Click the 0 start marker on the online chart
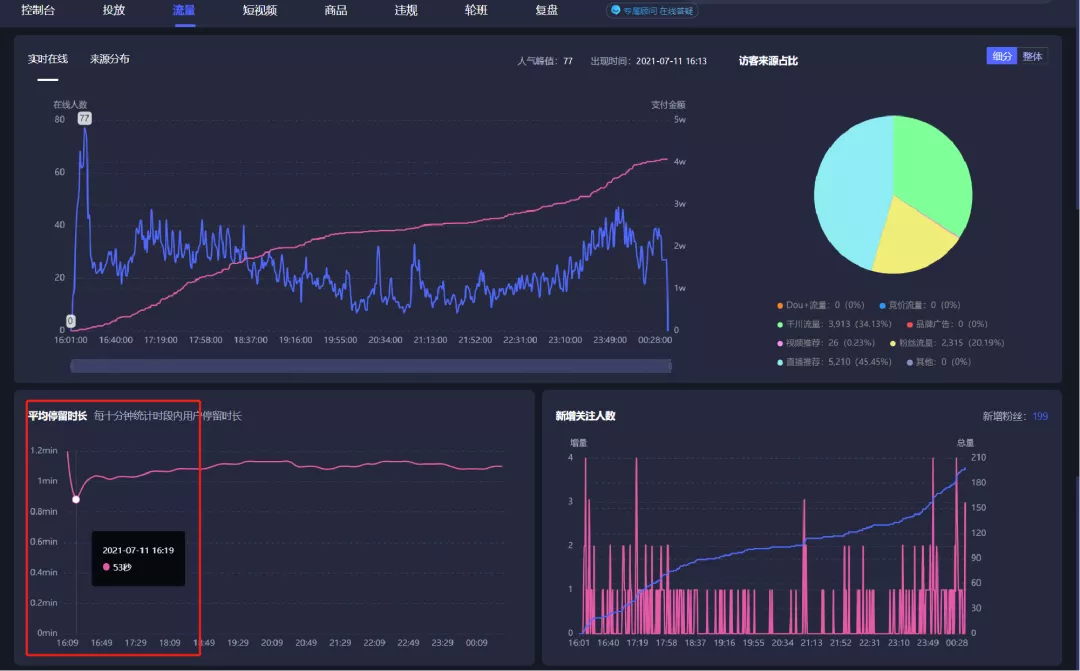This screenshot has width=1080, height=671. tap(70, 321)
